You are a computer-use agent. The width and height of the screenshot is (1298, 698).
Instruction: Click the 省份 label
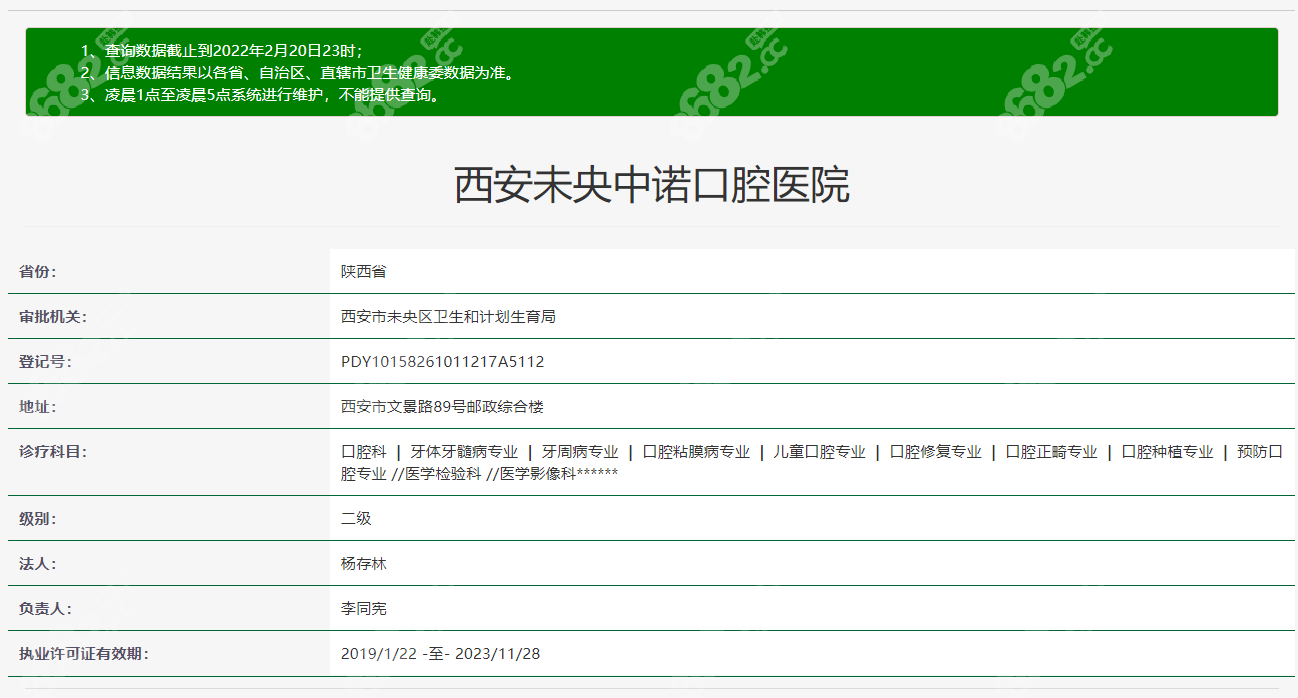pyautogui.click(x=38, y=271)
